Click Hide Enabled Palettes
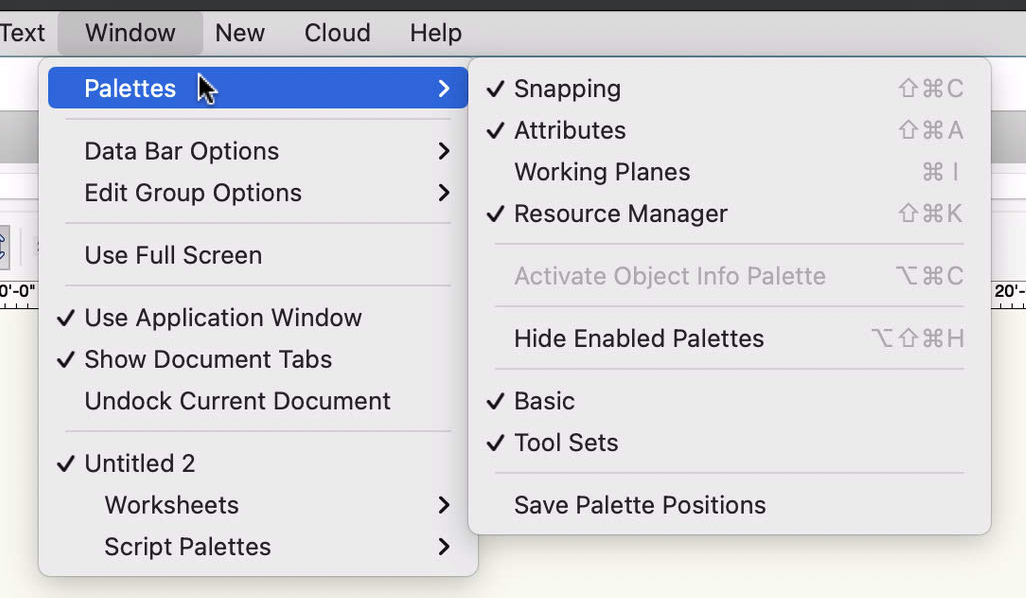The height and width of the screenshot is (598, 1026). coord(638,339)
